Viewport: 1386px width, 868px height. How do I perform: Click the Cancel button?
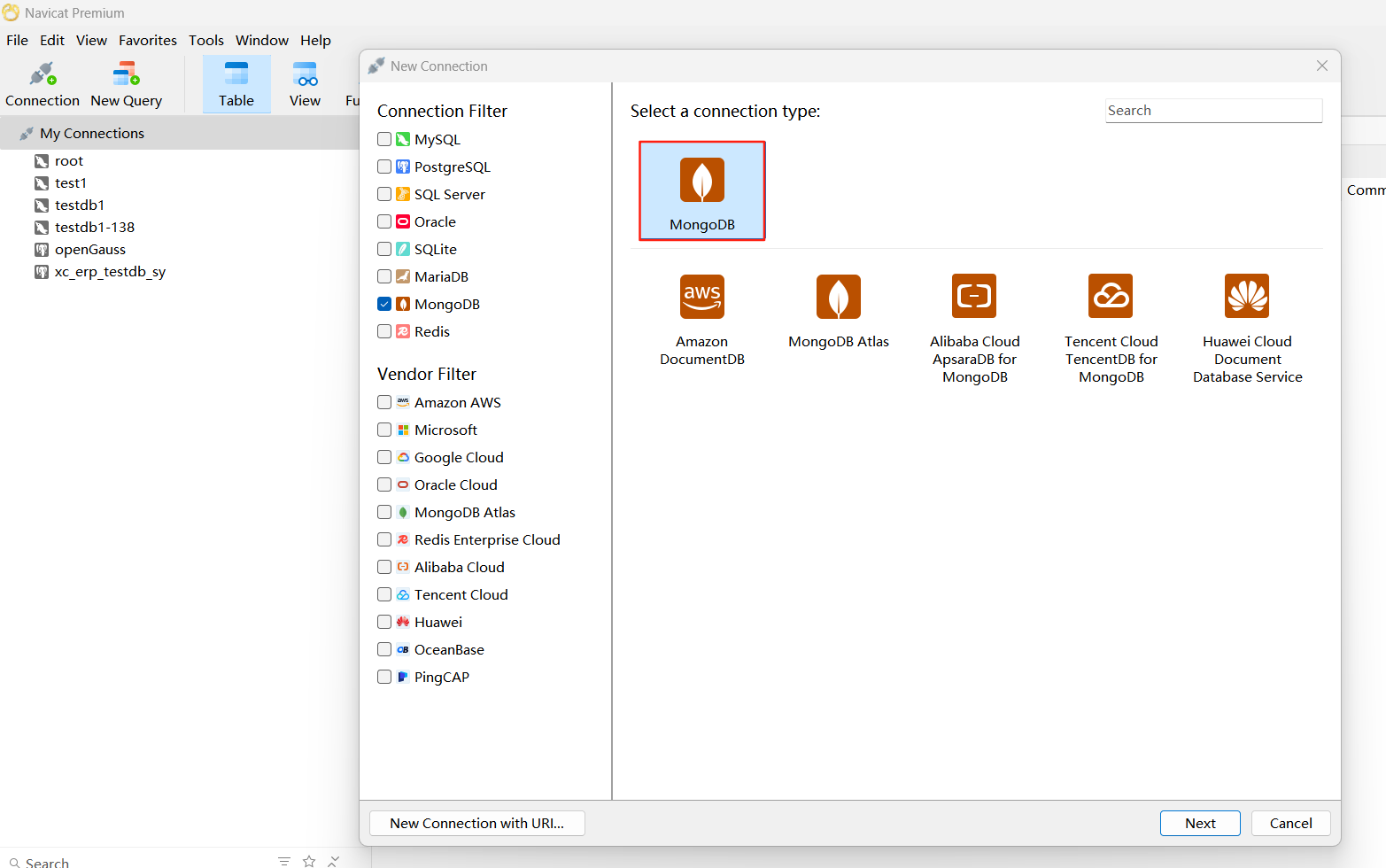pyautogui.click(x=1290, y=823)
